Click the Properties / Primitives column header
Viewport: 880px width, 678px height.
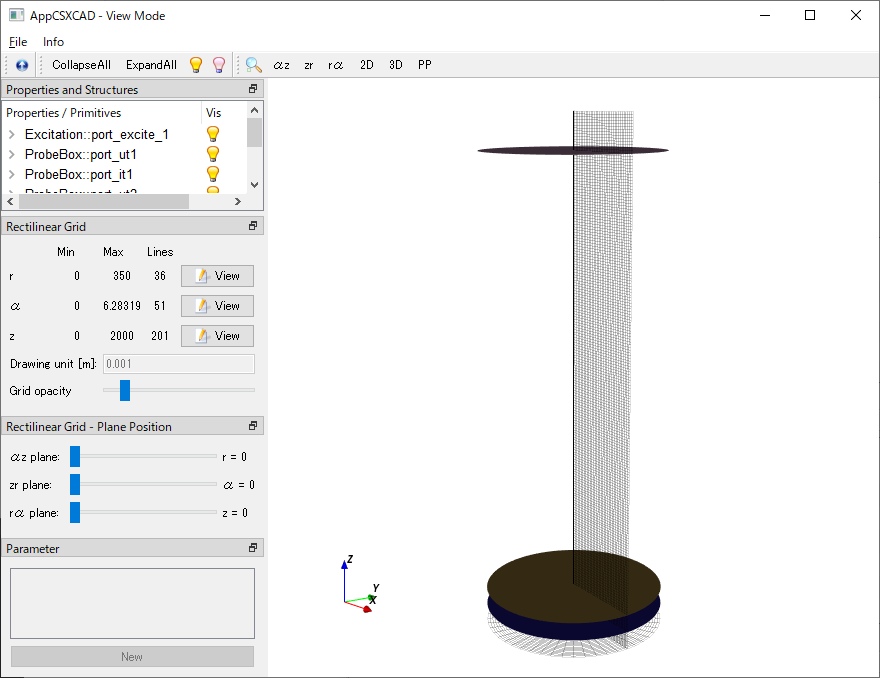coord(102,113)
